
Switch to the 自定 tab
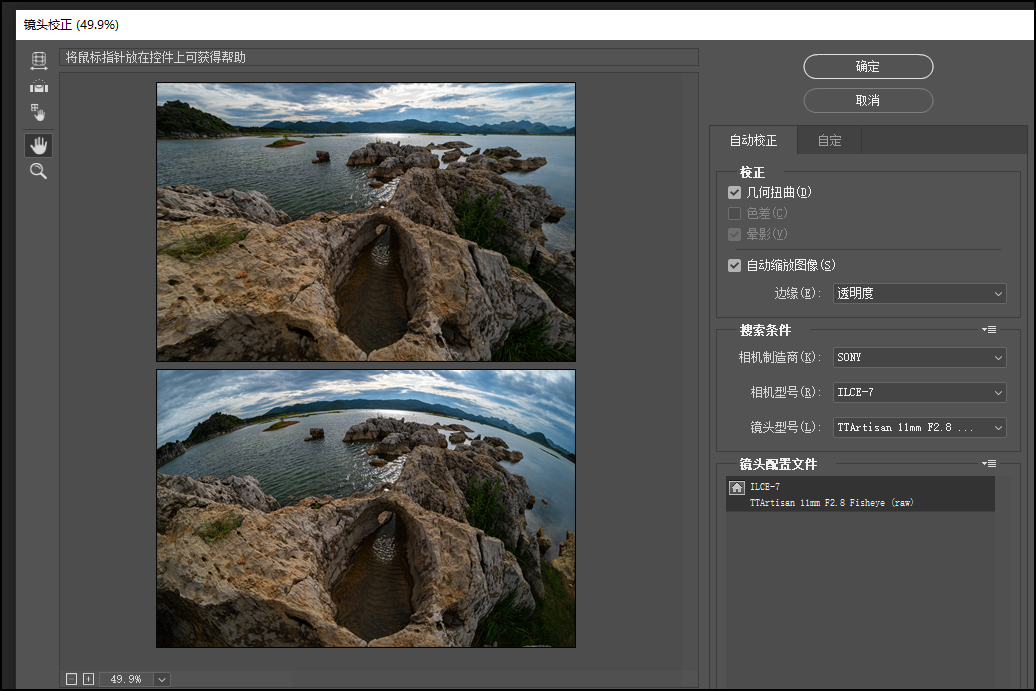pyautogui.click(x=829, y=141)
